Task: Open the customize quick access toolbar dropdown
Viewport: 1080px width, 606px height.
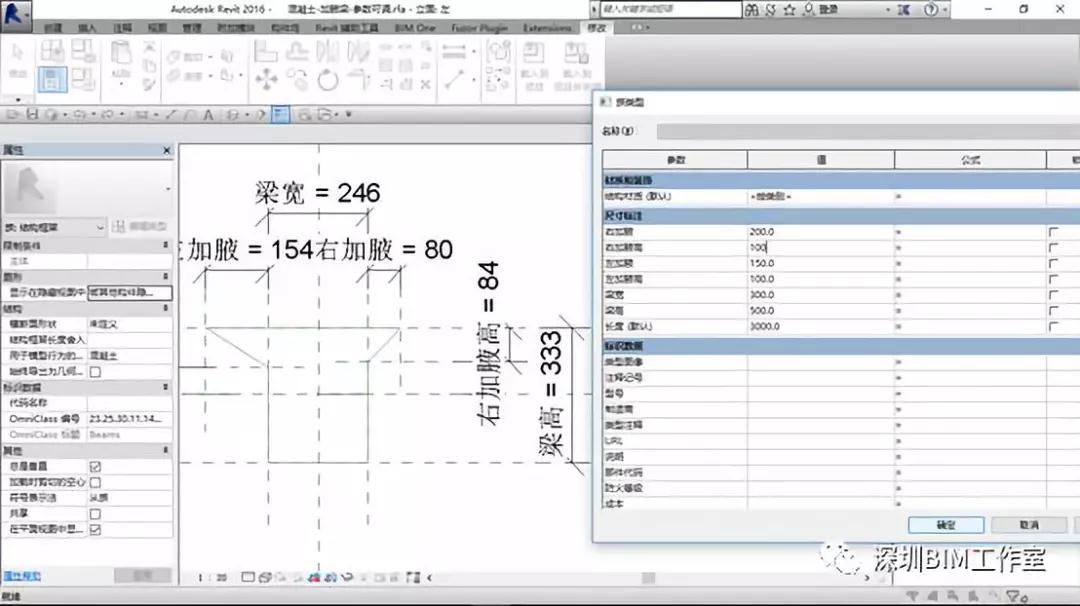Action: tap(349, 114)
